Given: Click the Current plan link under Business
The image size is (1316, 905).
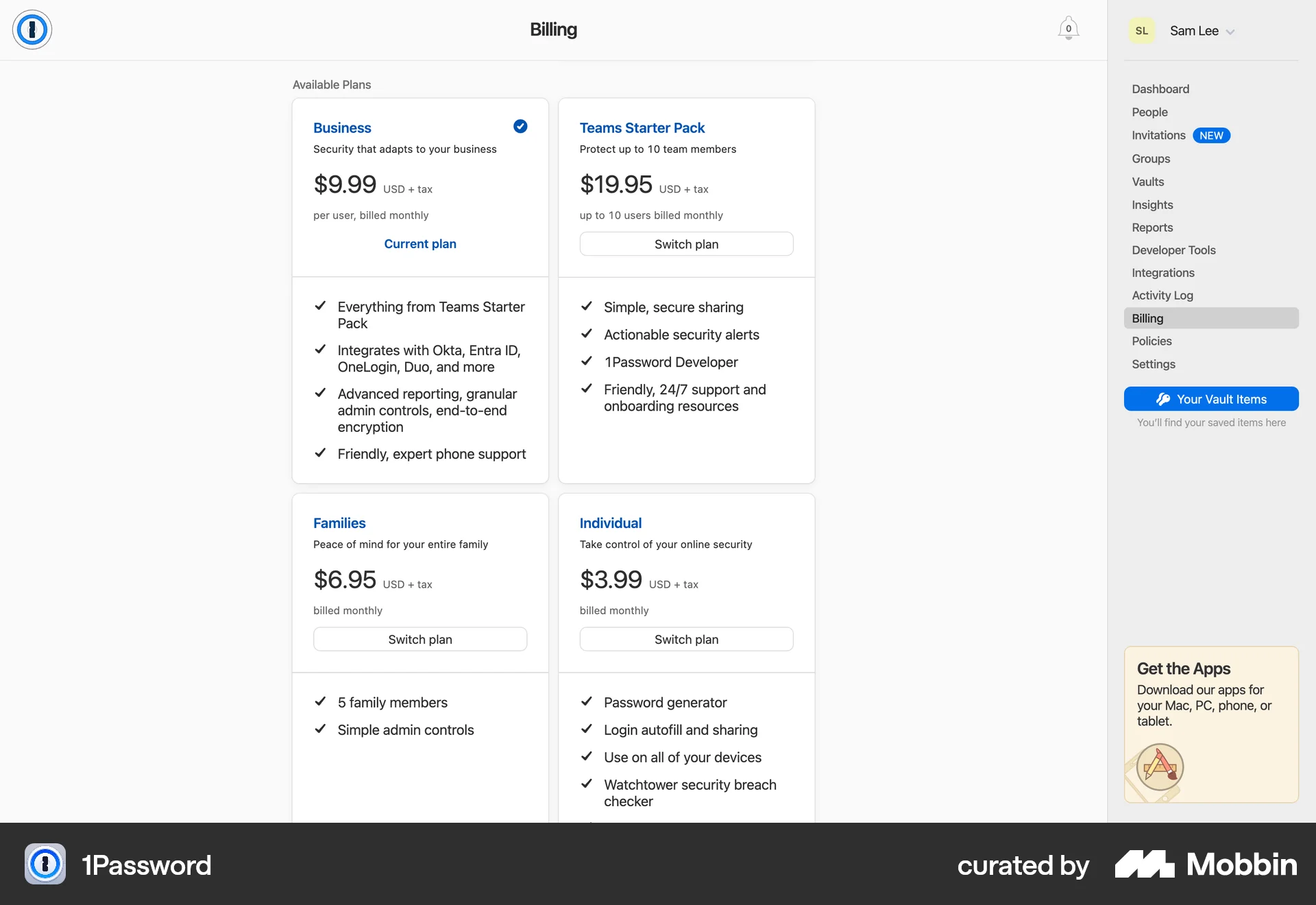Looking at the screenshot, I should [x=419, y=243].
